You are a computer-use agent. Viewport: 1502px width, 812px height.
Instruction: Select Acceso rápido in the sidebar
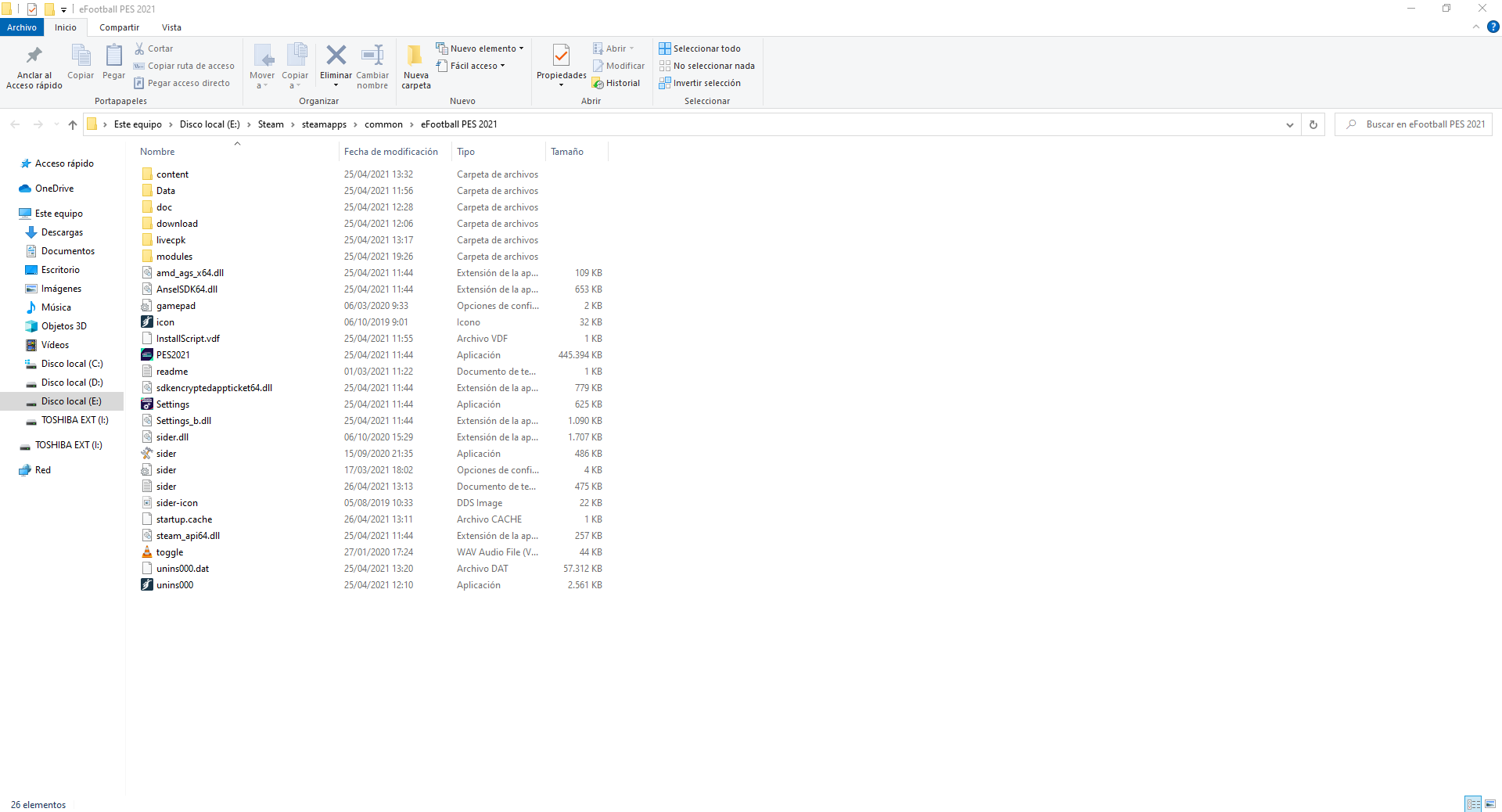[64, 163]
